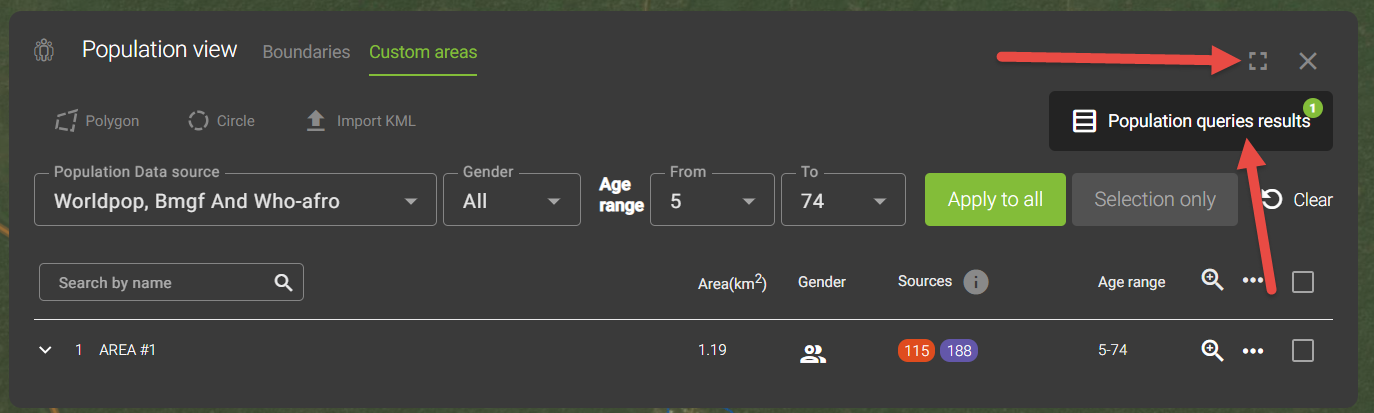This screenshot has height=413, width=1374.
Task: Tick the AREA #1 row checkbox
Action: point(1303,351)
